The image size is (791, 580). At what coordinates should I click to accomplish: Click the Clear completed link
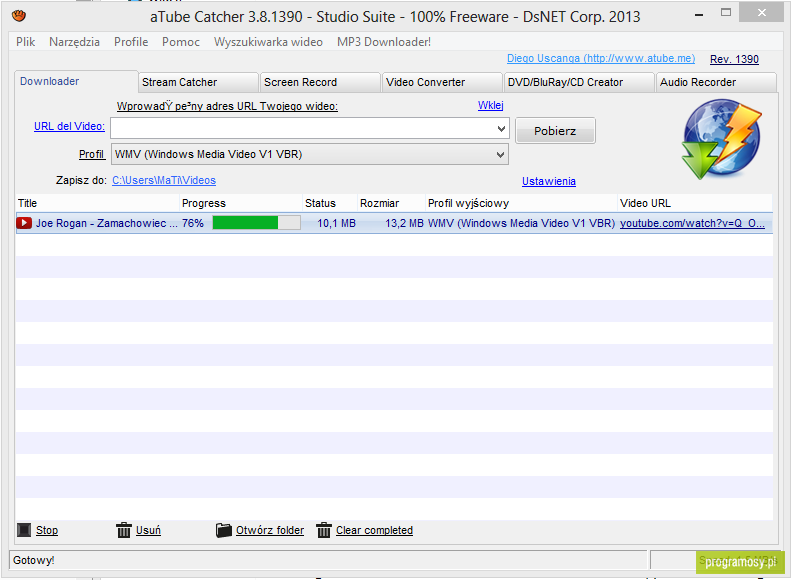[x=374, y=531]
